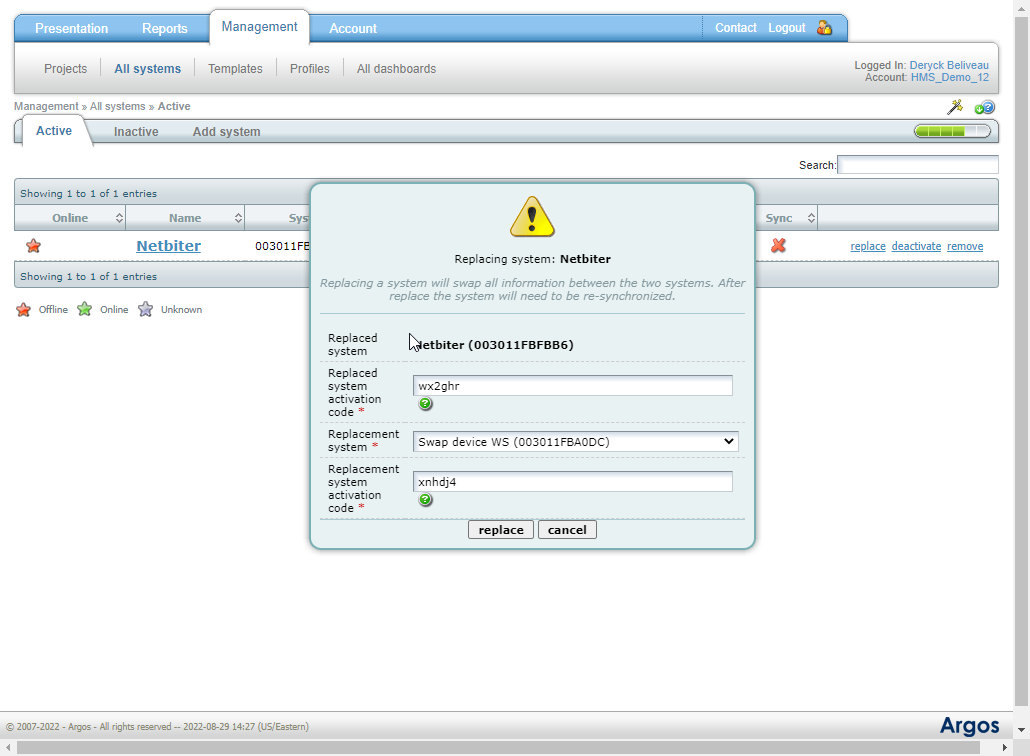The width and height of the screenshot is (1030, 756).
Task: Click the replace button in the dialog
Action: [501, 530]
